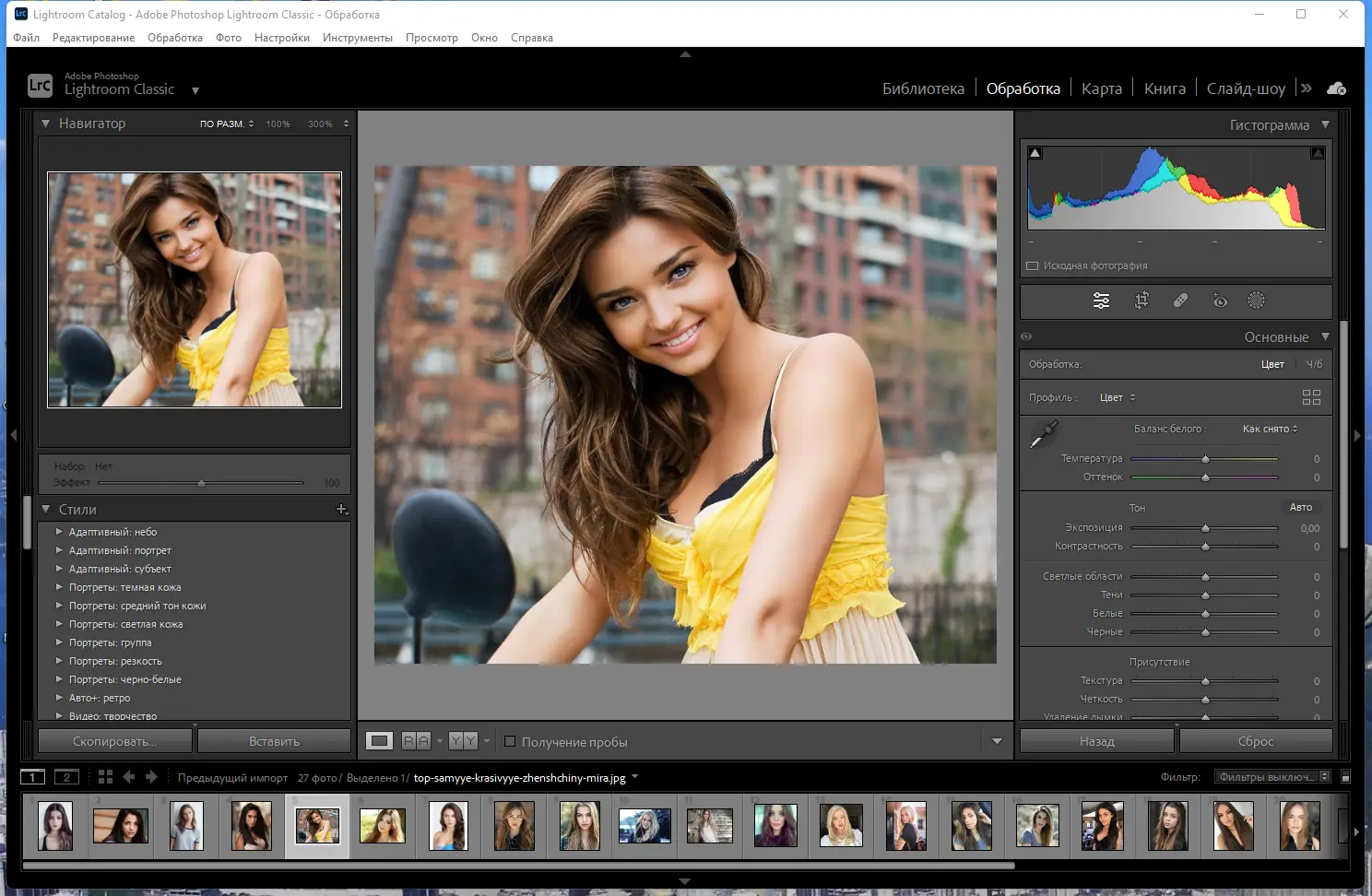The height and width of the screenshot is (896, 1372).
Task: Expand the 'Адаптивный: портрет' preset group
Action: [x=59, y=550]
